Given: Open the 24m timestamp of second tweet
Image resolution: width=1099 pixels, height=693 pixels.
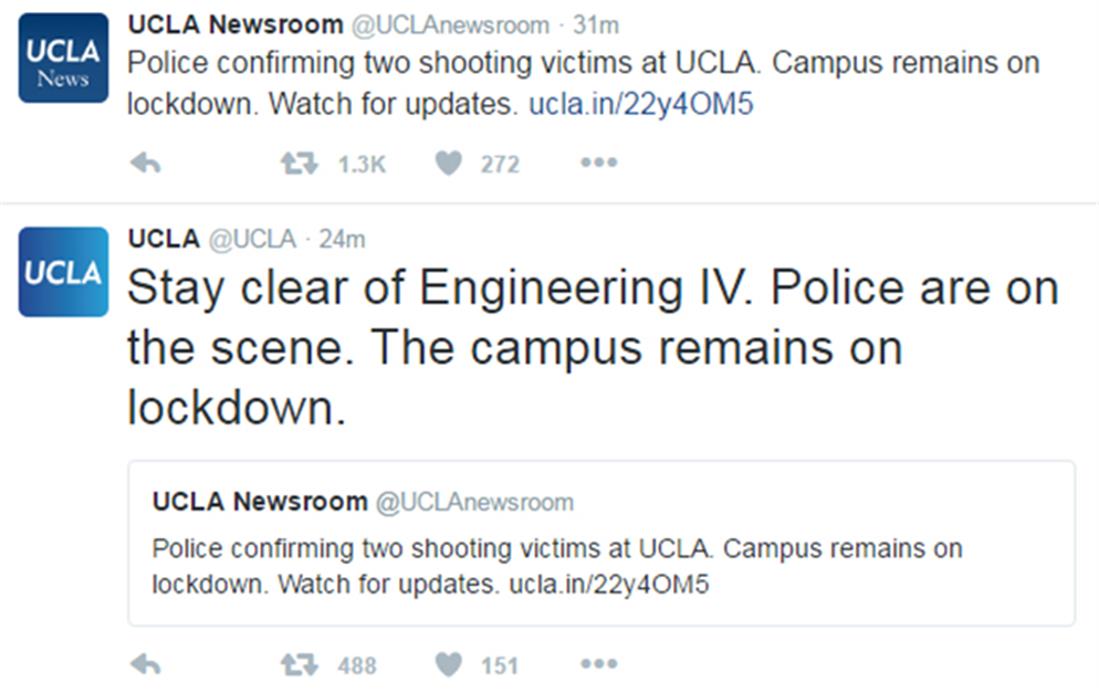Looking at the screenshot, I should [x=342, y=239].
